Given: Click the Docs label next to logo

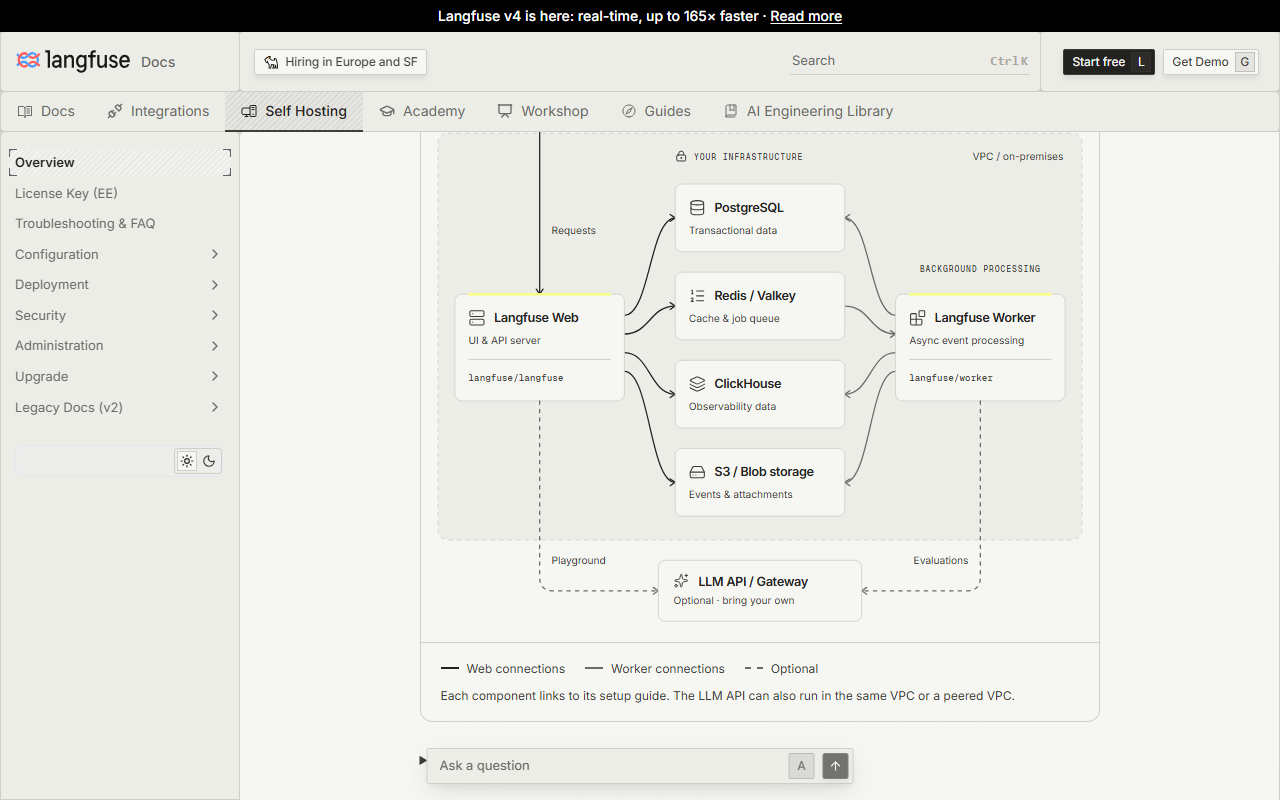Looking at the screenshot, I should [x=158, y=62].
